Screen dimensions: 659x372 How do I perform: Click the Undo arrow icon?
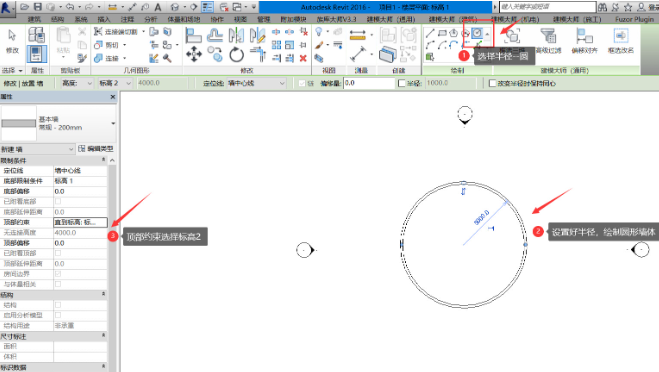[70, 7]
